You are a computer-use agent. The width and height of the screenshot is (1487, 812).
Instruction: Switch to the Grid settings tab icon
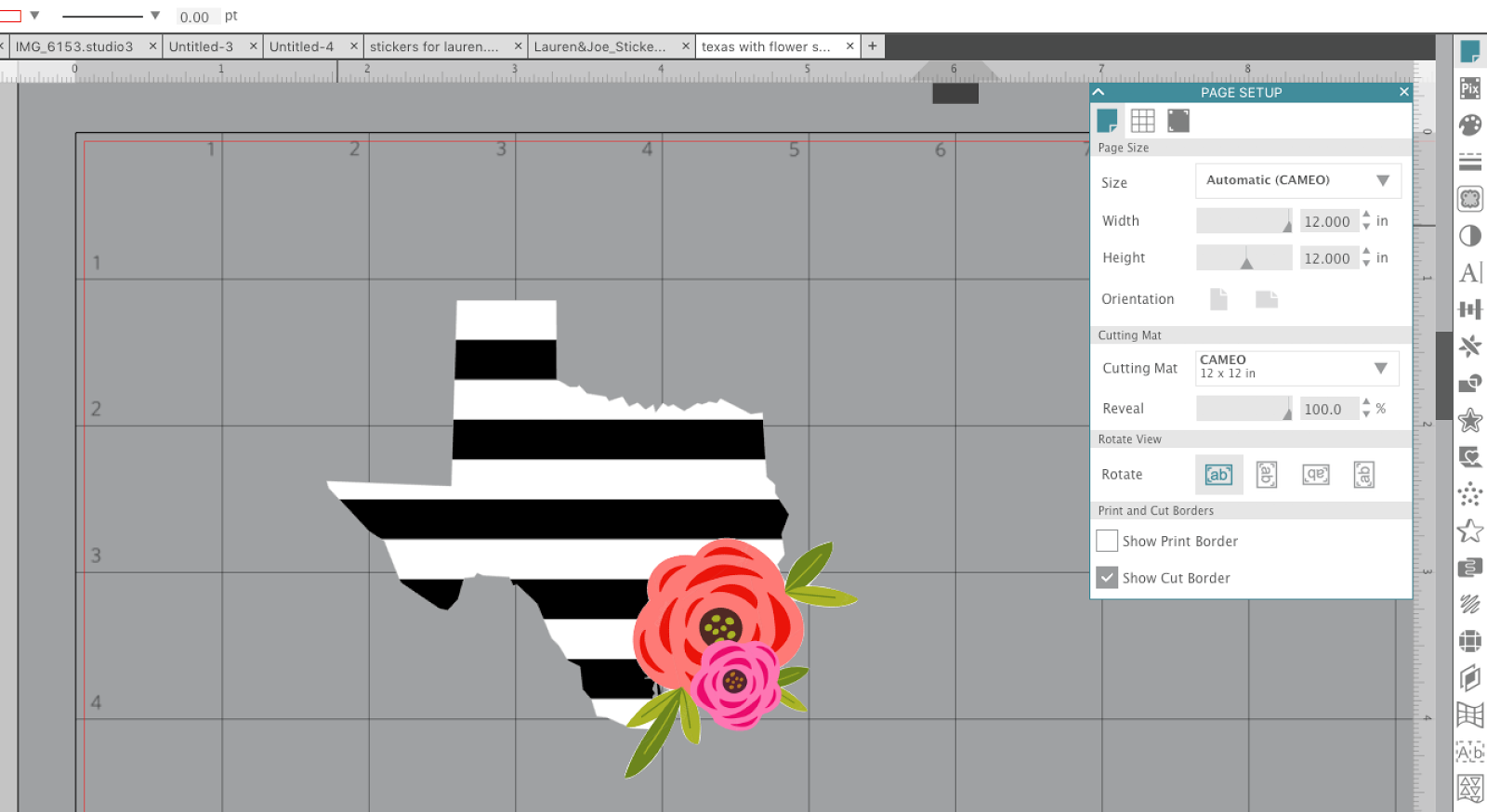[1142, 121]
